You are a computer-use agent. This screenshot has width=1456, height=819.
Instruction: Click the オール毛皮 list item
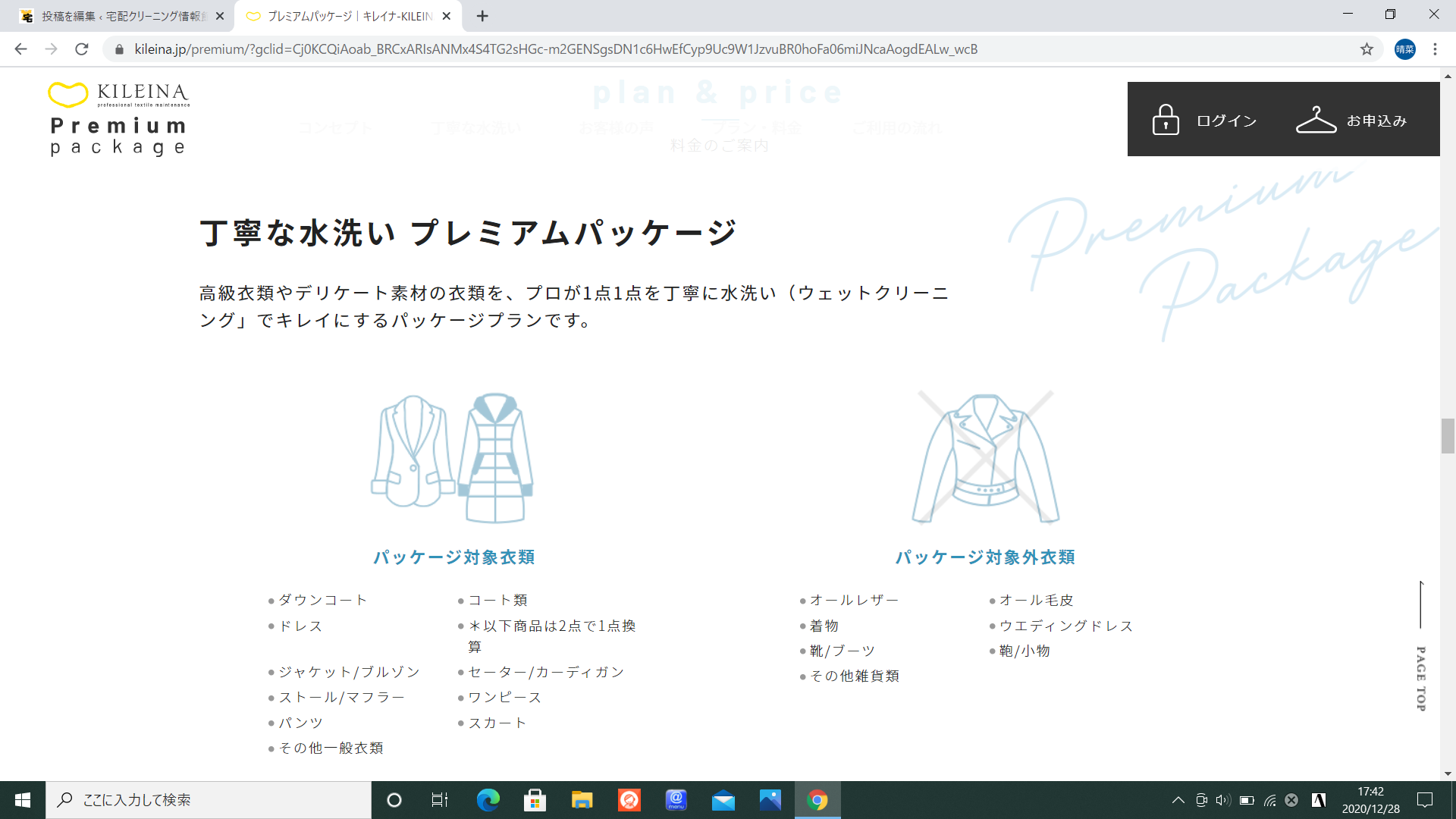(1037, 600)
